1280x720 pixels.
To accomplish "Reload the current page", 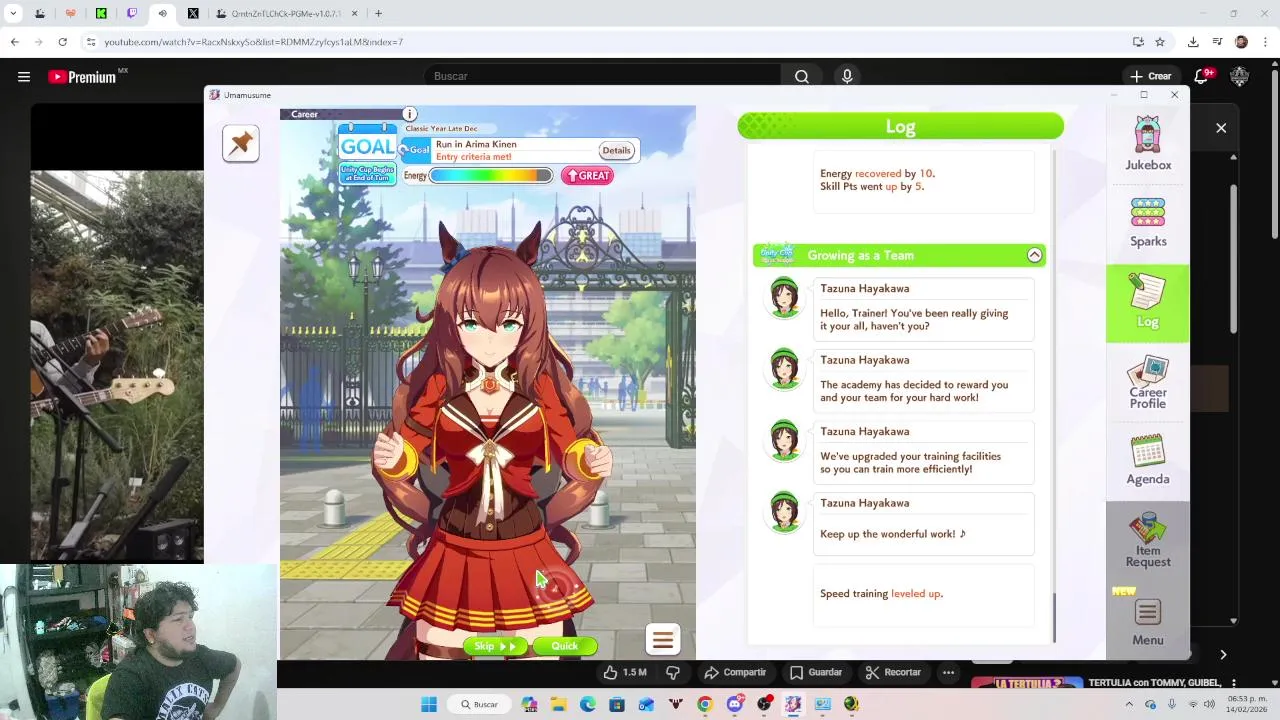I will (x=62, y=42).
